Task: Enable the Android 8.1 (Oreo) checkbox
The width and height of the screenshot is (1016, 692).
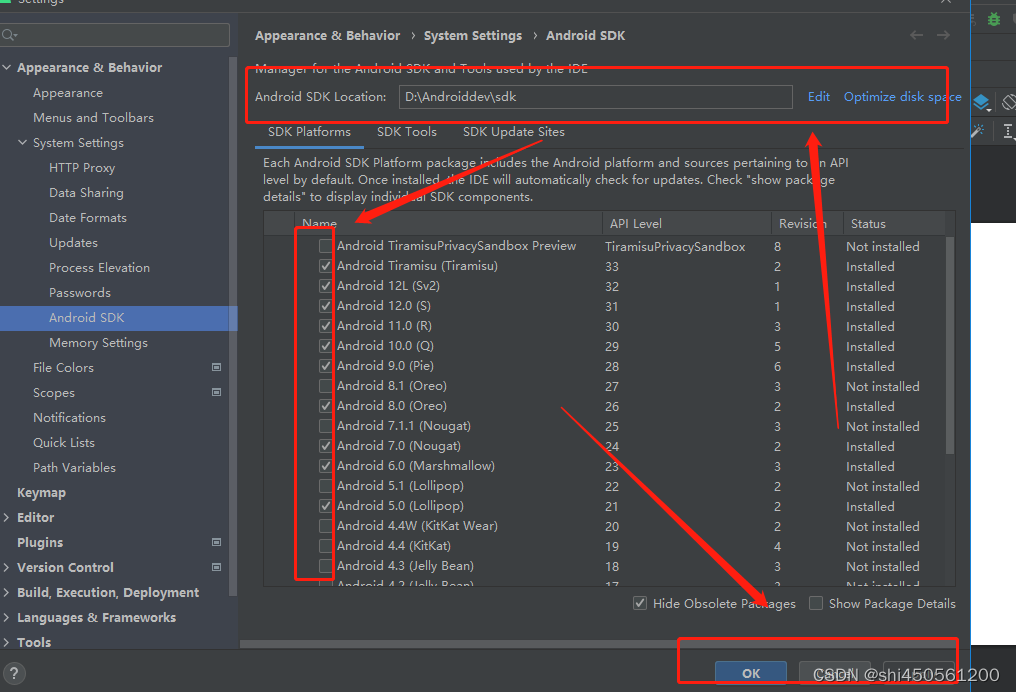Action: tap(325, 386)
